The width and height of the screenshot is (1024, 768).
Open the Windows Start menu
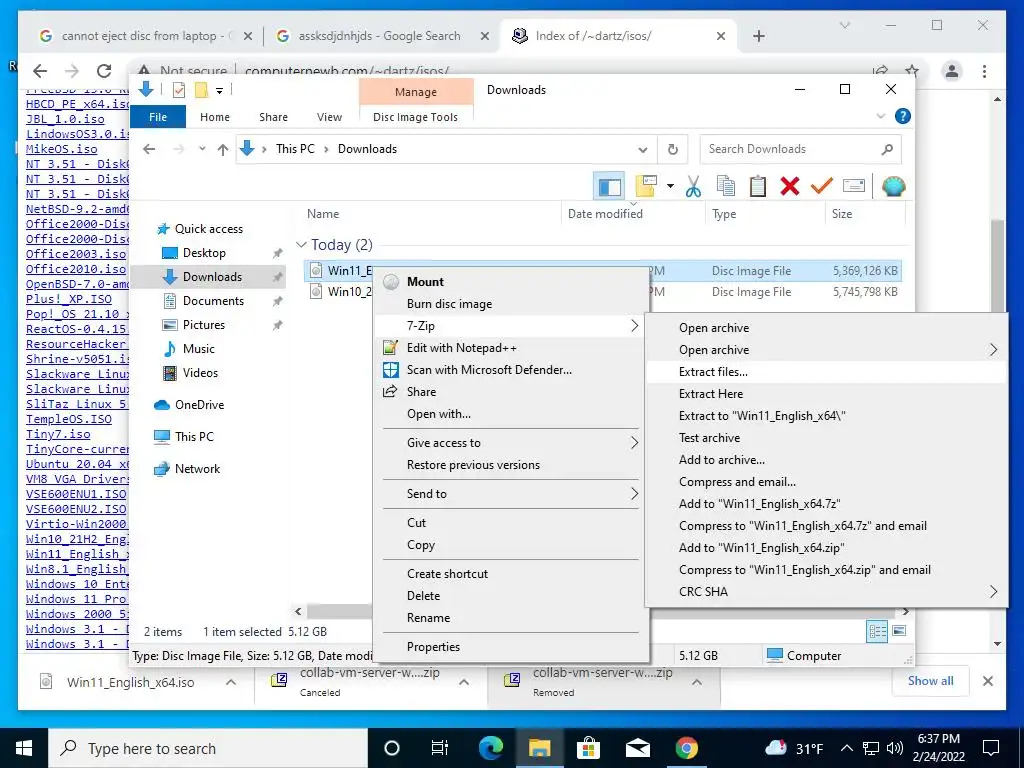pyautogui.click(x=24, y=748)
